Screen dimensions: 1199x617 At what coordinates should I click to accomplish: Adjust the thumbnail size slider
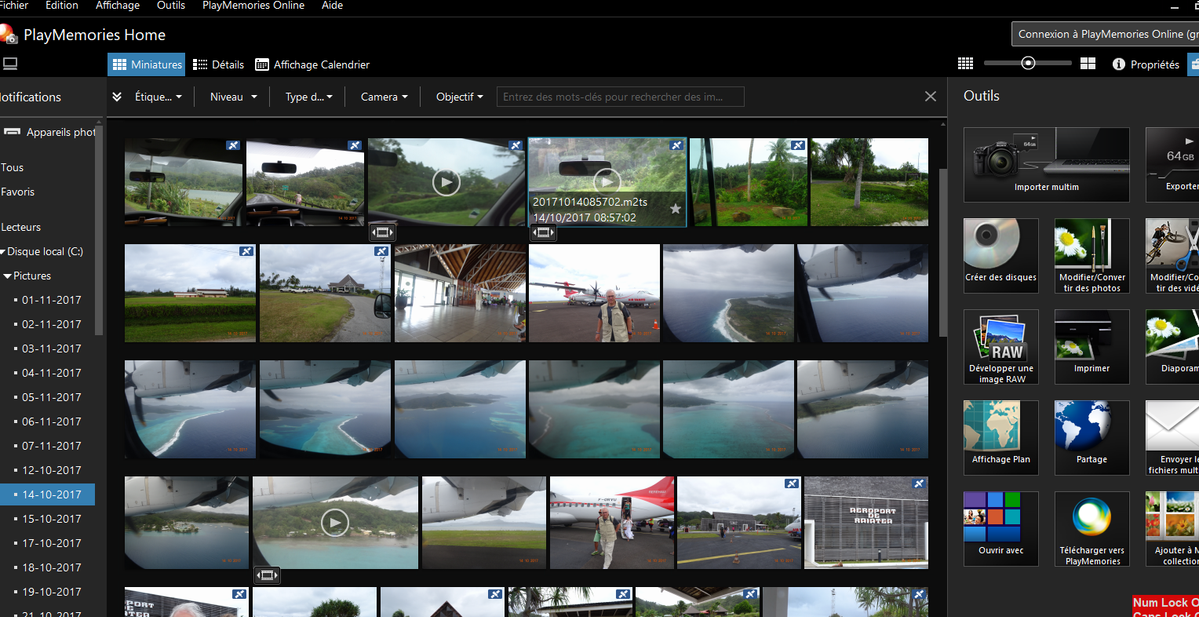(x=1028, y=64)
